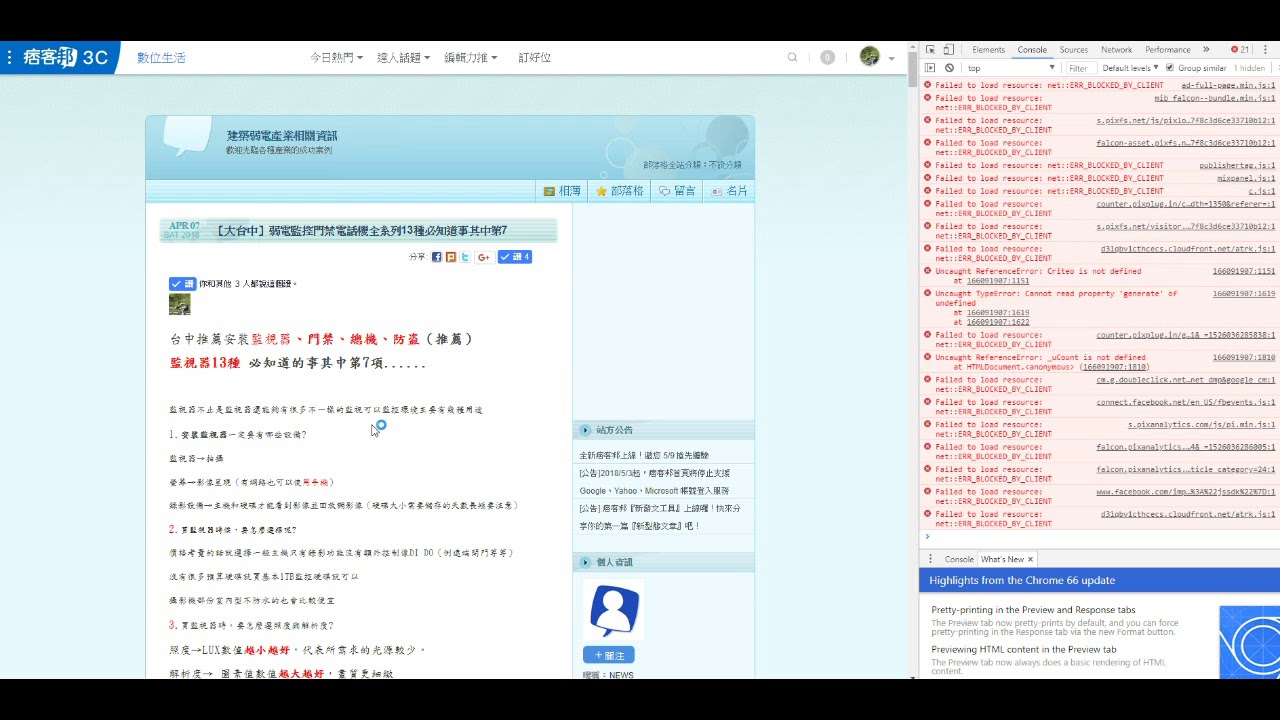Toggle the Group similar checkbox
Viewport: 1280px width, 720px height.
pos(1170,68)
